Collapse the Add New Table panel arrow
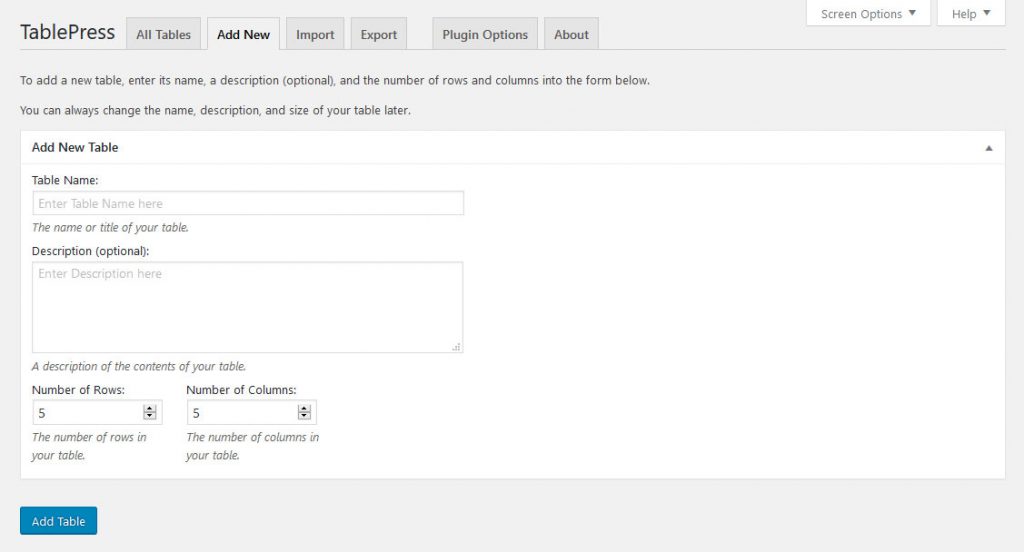 point(988,148)
